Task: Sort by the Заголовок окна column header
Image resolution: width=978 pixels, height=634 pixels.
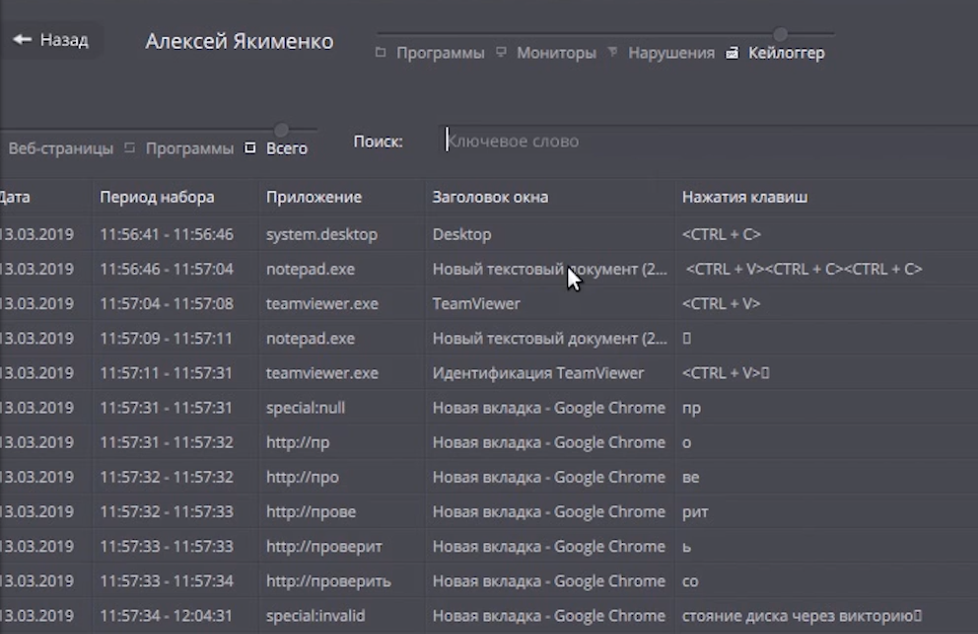Action: pyautogui.click(x=490, y=197)
